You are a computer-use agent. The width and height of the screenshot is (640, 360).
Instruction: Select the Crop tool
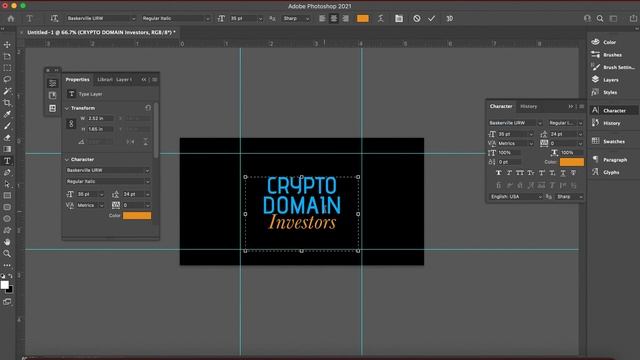(x=7, y=103)
